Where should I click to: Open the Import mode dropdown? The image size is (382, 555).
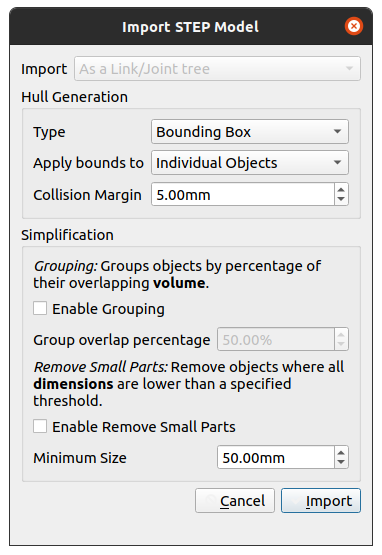click(x=217, y=69)
